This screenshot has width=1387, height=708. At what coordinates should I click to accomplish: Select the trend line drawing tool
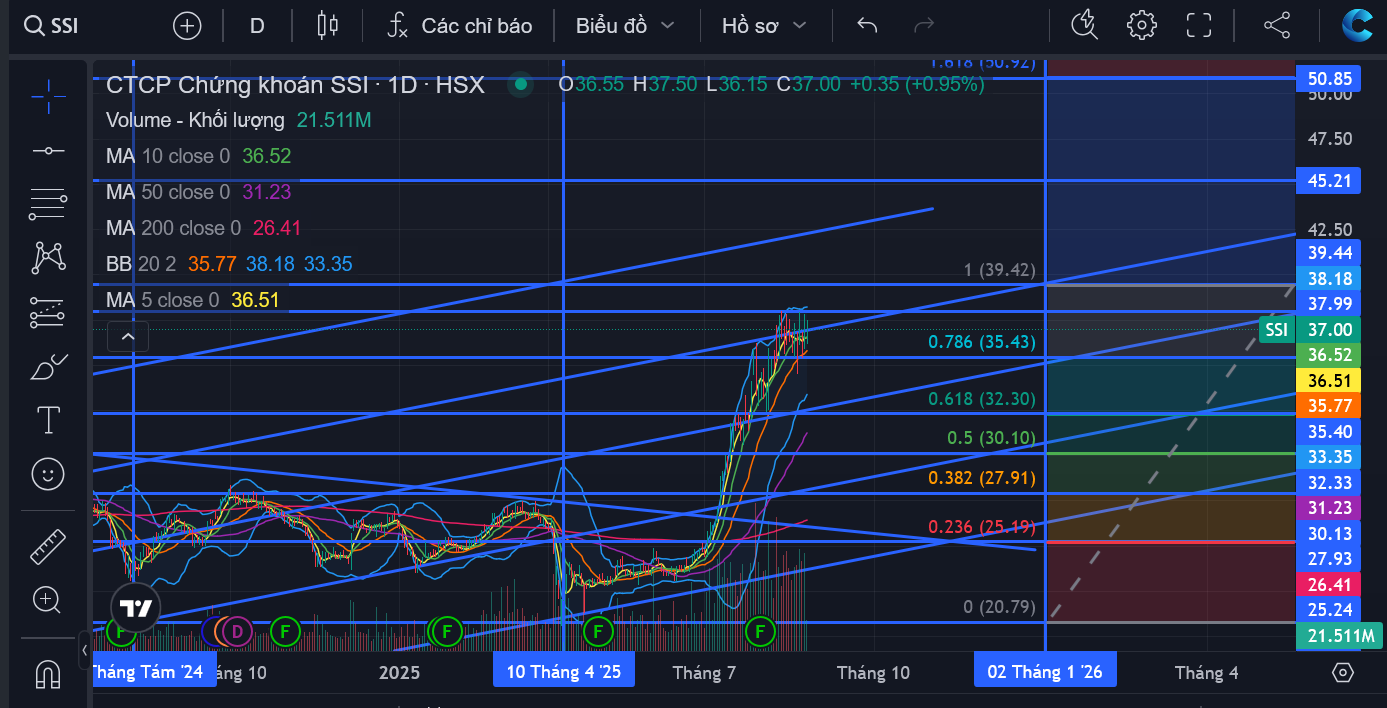pos(48,151)
